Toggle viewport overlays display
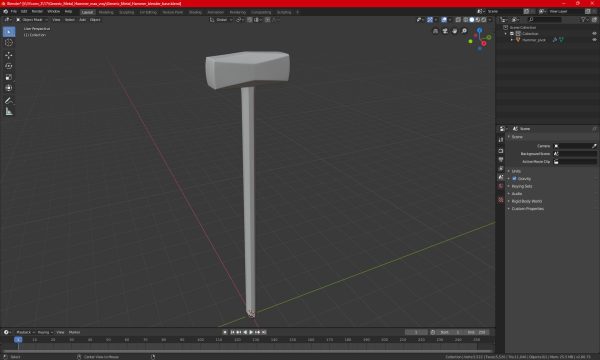The height and width of the screenshot is (360, 600). click(444, 20)
